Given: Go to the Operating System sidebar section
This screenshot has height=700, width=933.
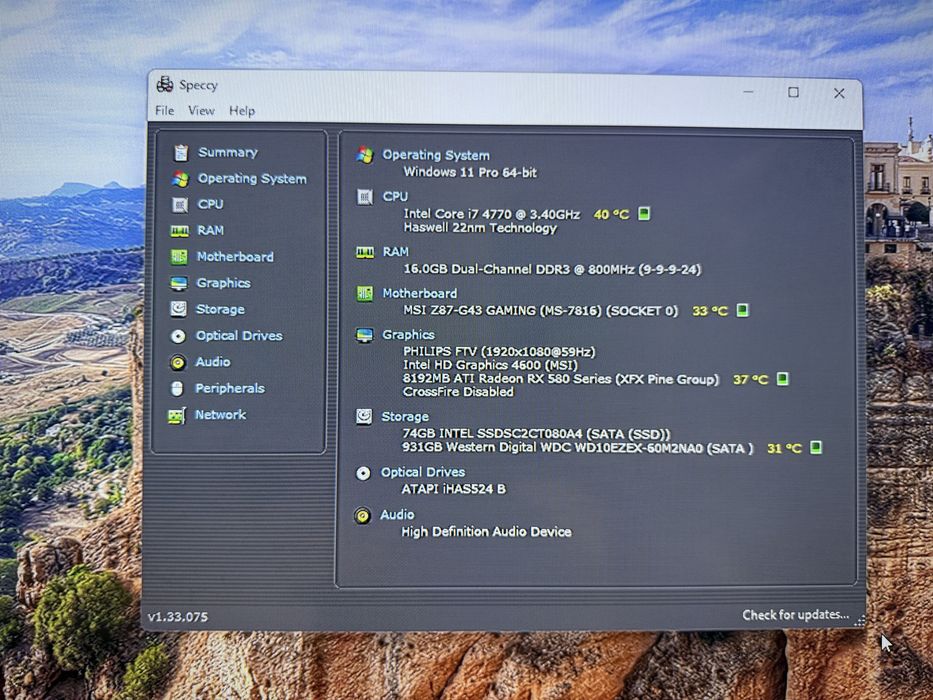Looking at the screenshot, I should (252, 179).
